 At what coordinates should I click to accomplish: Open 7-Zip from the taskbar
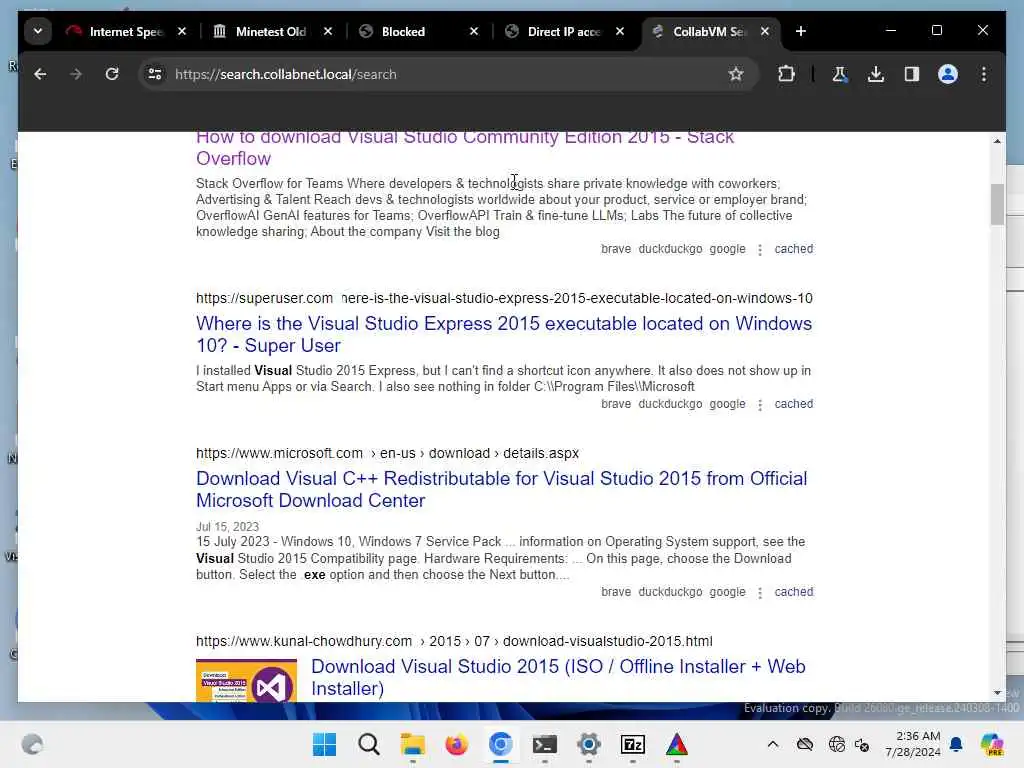[632, 744]
